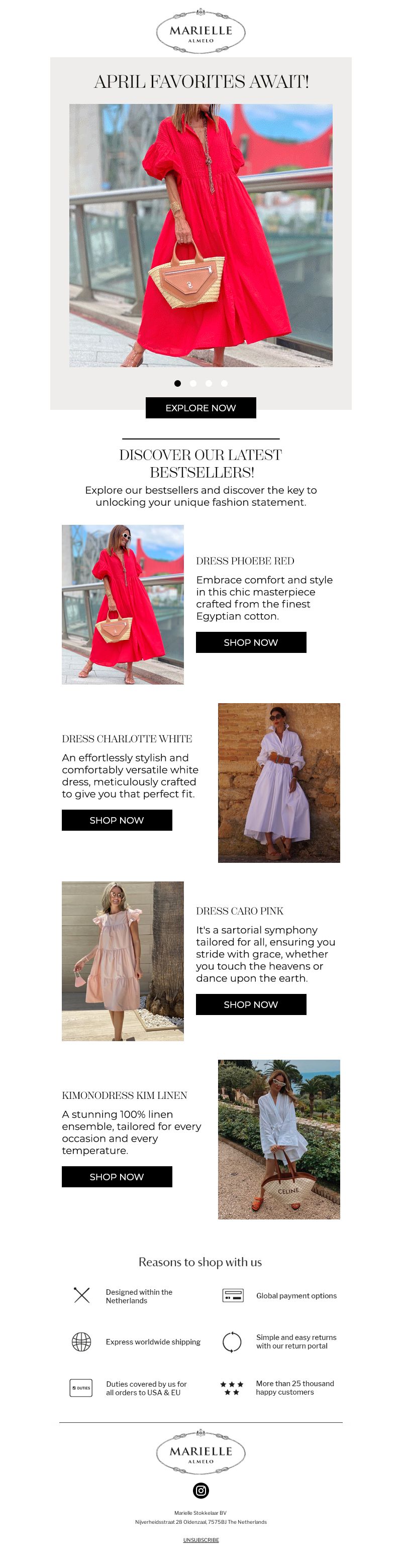This screenshot has width=402, height=1568.
Task: Click the five stars happy customers icon
Action: coord(232,1388)
